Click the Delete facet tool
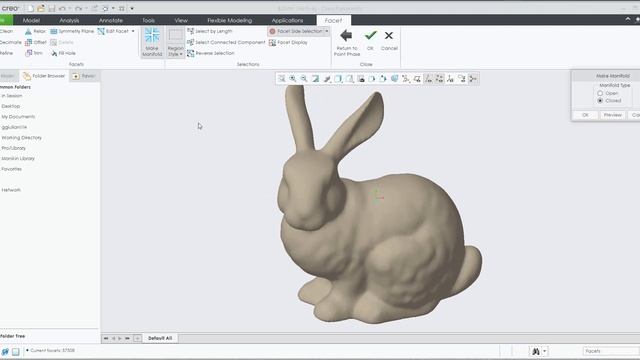 pyautogui.click(x=62, y=42)
